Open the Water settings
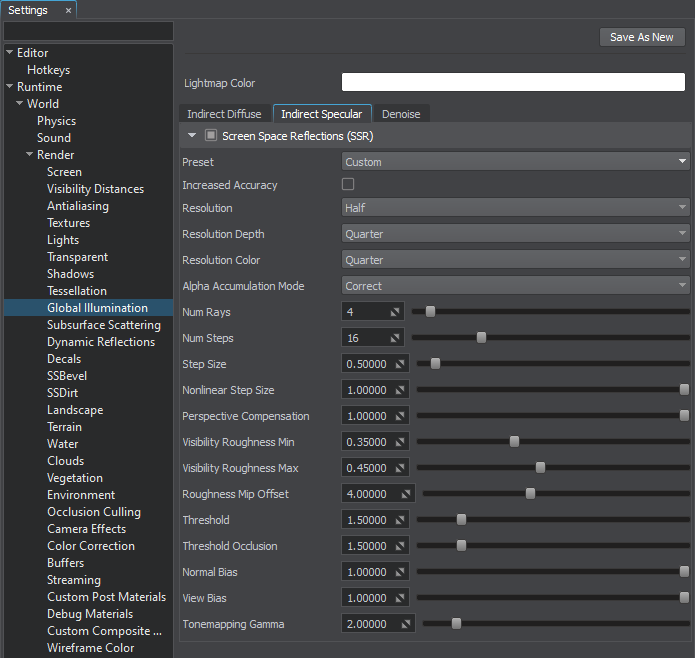 click(62, 444)
